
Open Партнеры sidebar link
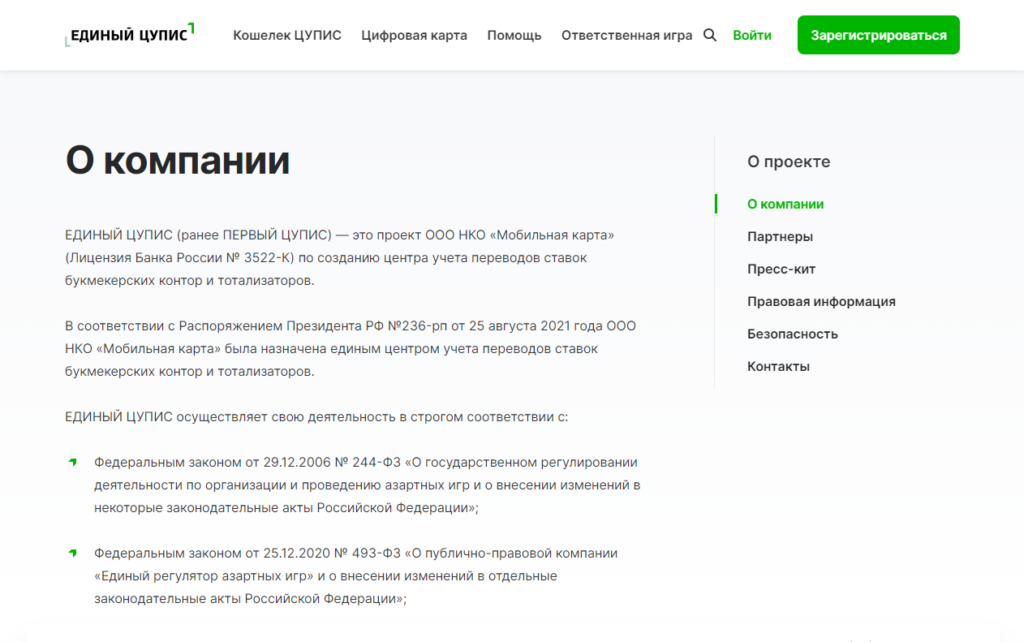pos(780,236)
